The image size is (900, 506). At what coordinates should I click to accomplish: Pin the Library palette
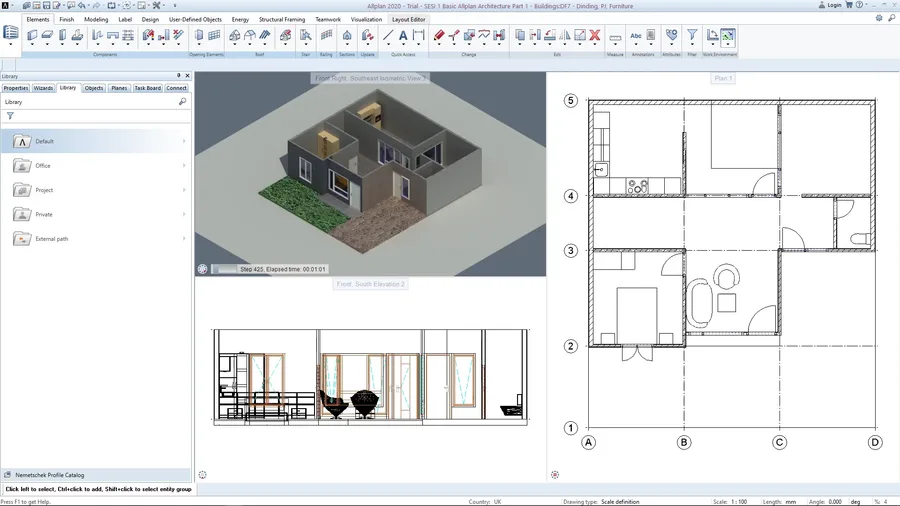click(x=179, y=76)
